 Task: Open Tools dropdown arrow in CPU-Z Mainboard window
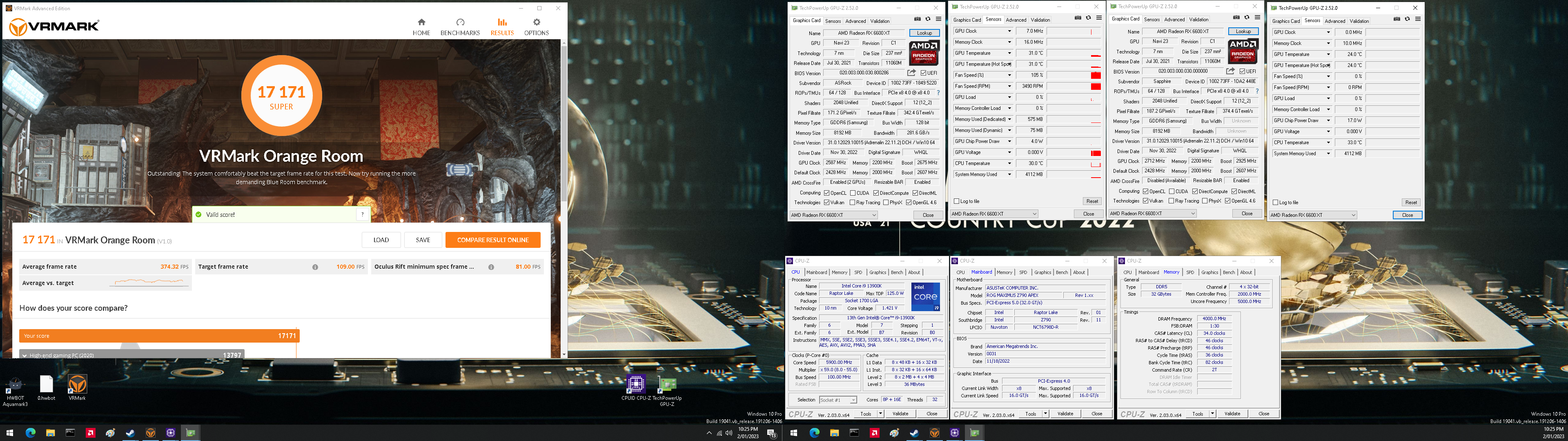[x=1045, y=414]
